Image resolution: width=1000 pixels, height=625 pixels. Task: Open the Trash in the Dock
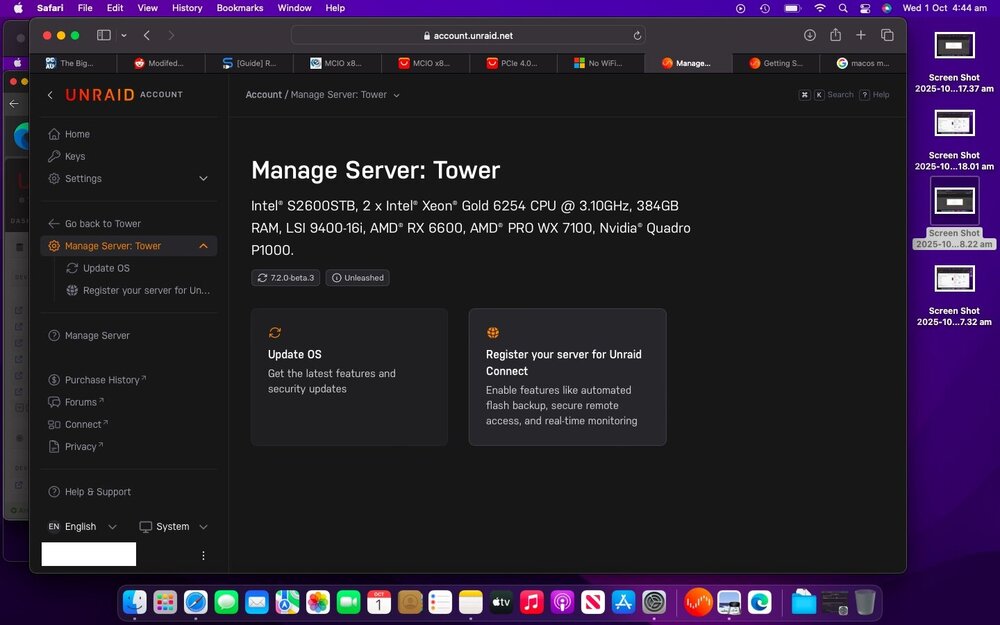point(865,602)
